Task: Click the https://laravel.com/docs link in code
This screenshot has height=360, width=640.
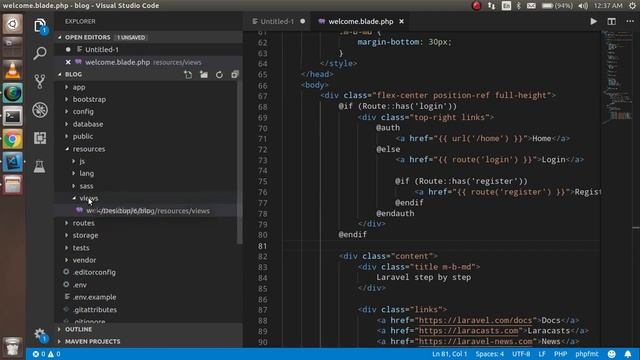Action: pos(476,320)
